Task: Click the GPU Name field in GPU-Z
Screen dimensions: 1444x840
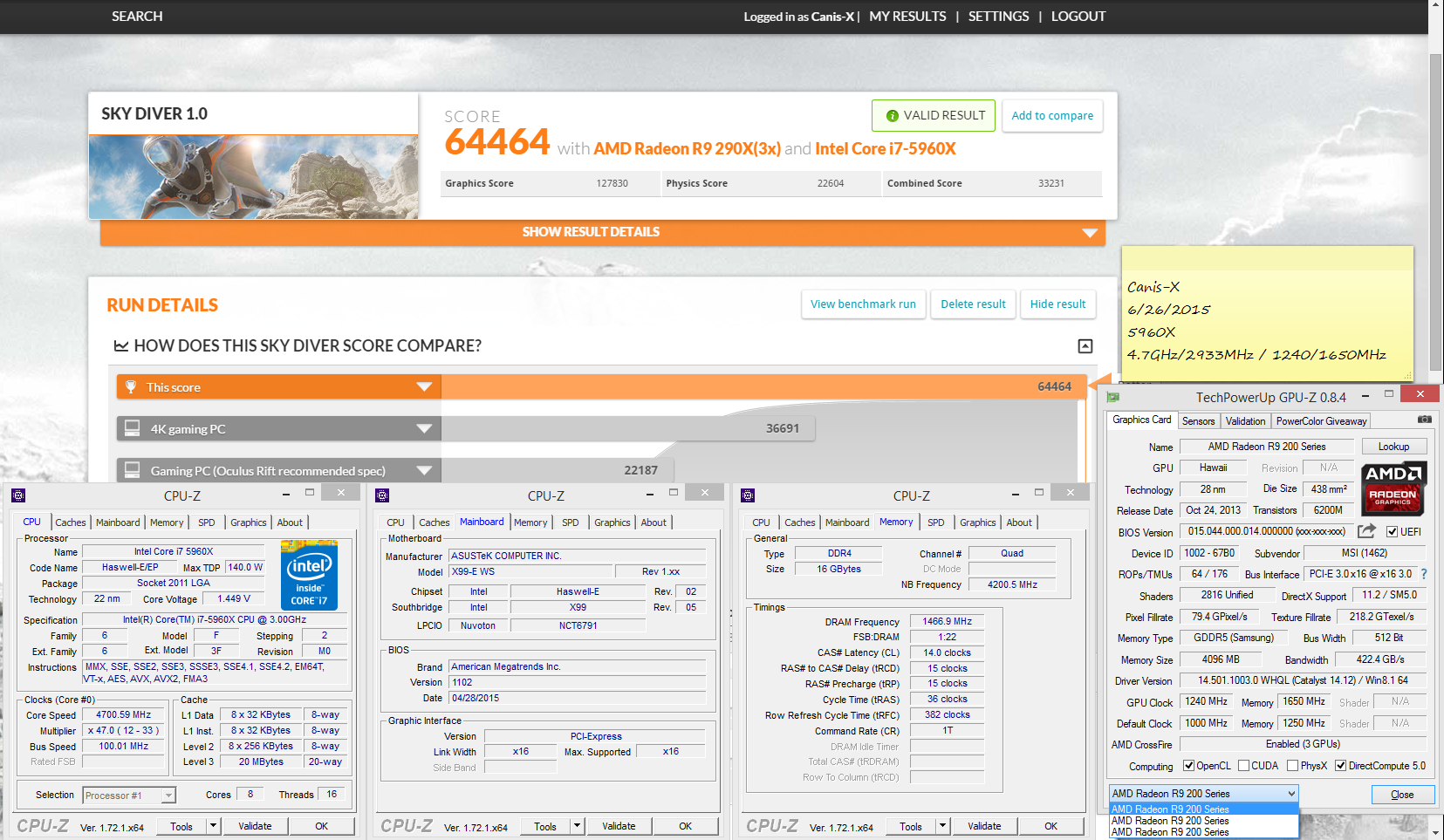Action: coord(1266,447)
